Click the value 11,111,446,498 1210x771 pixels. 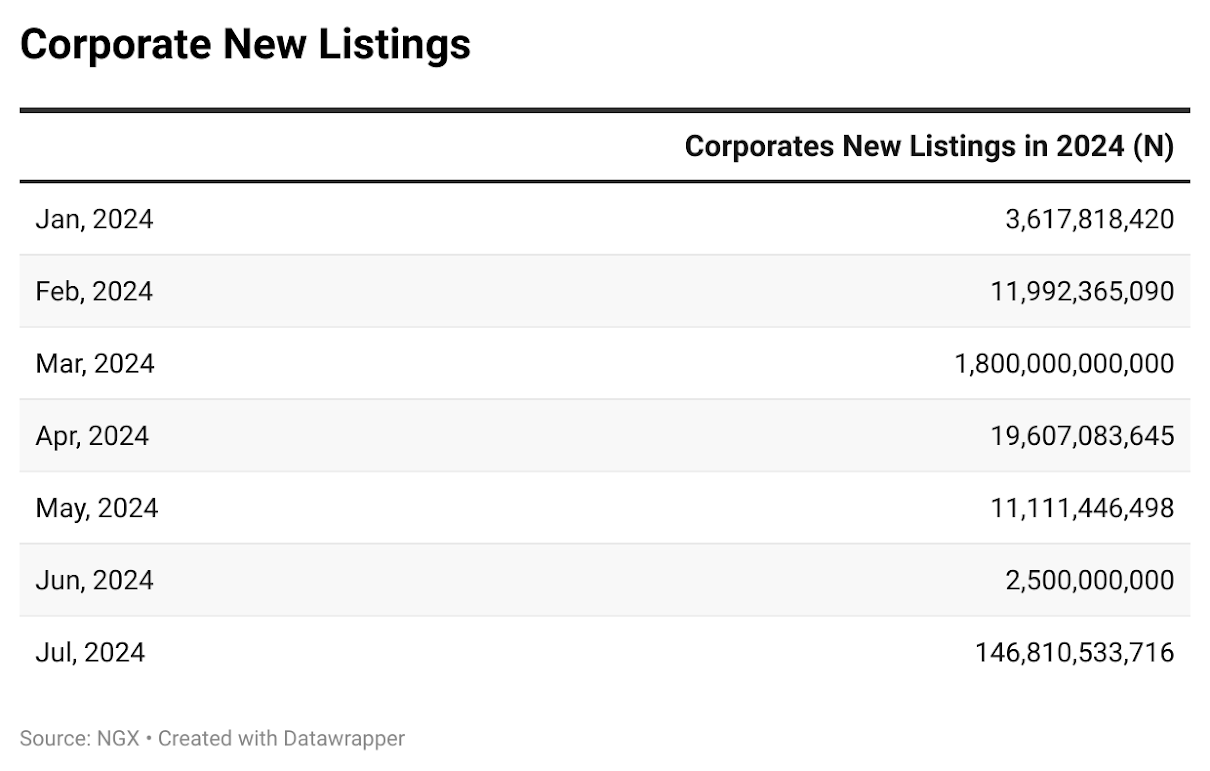(x=1082, y=508)
